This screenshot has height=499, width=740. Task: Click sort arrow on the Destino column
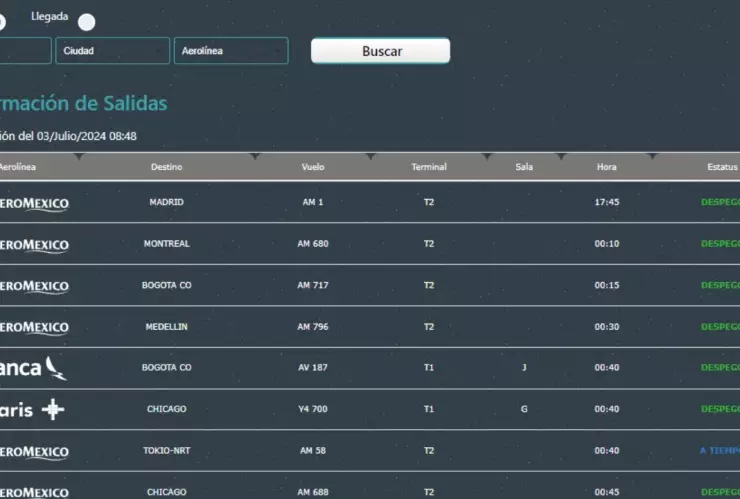click(254, 156)
